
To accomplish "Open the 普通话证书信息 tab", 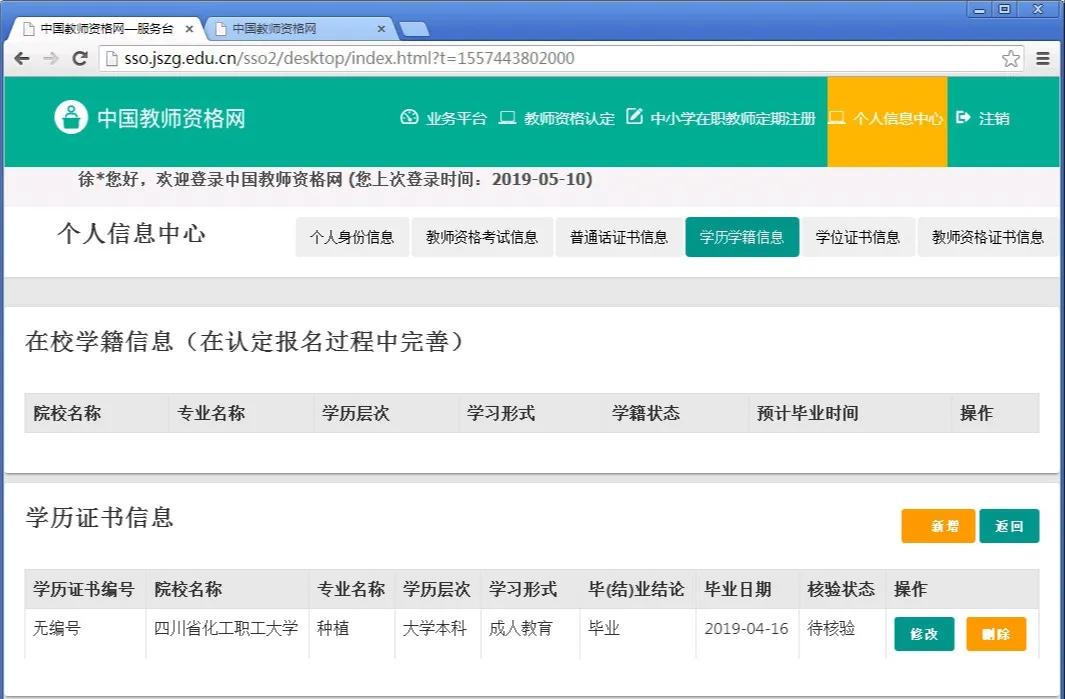I will (619, 237).
